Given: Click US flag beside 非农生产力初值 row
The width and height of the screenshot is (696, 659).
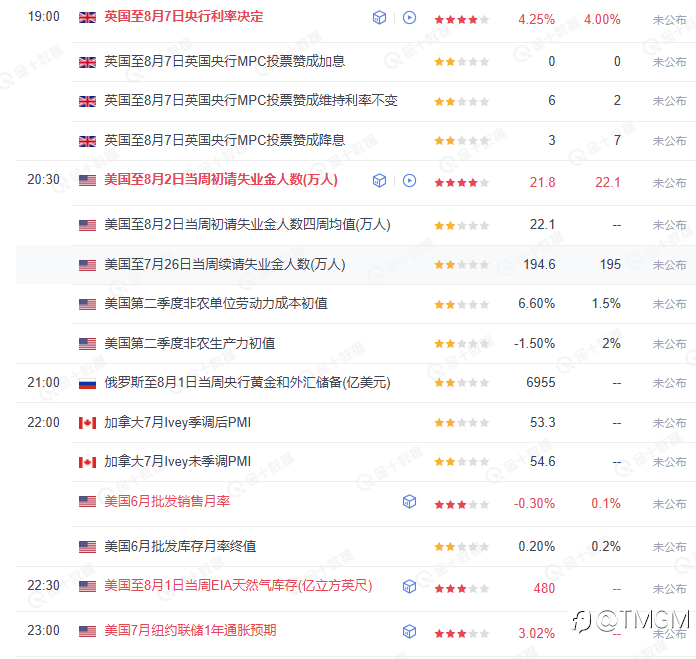Looking at the screenshot, I should point(87,343).
